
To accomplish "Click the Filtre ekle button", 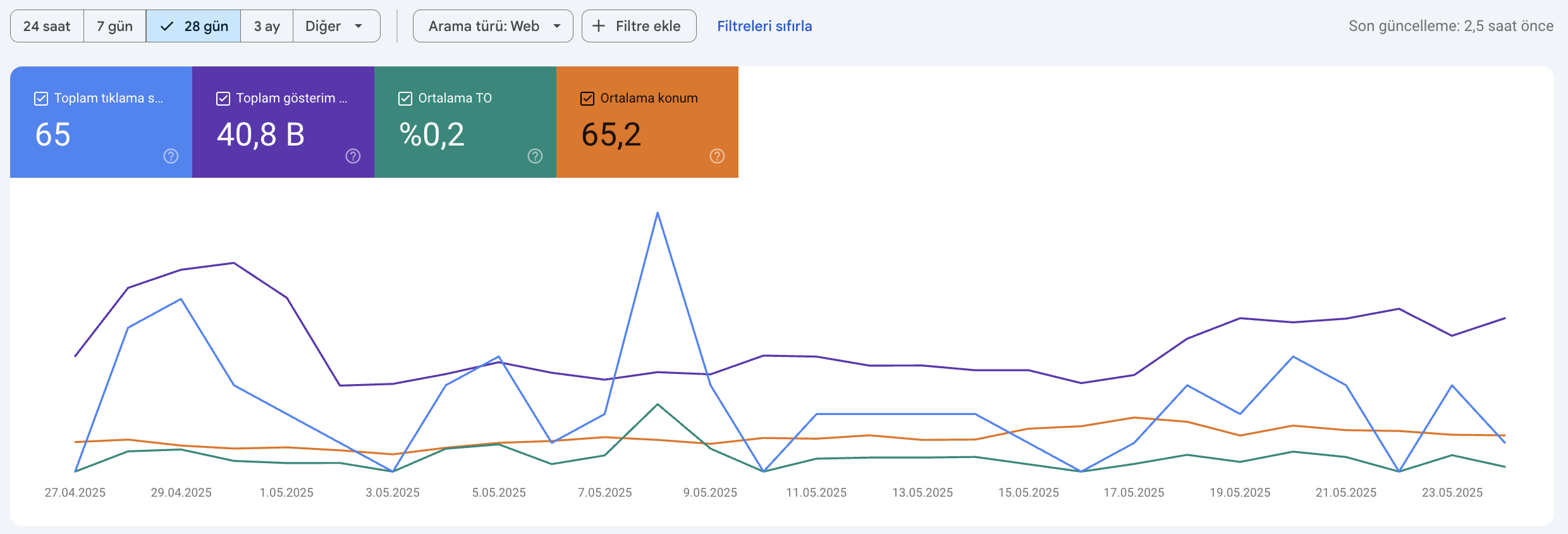I will (639, 26).
